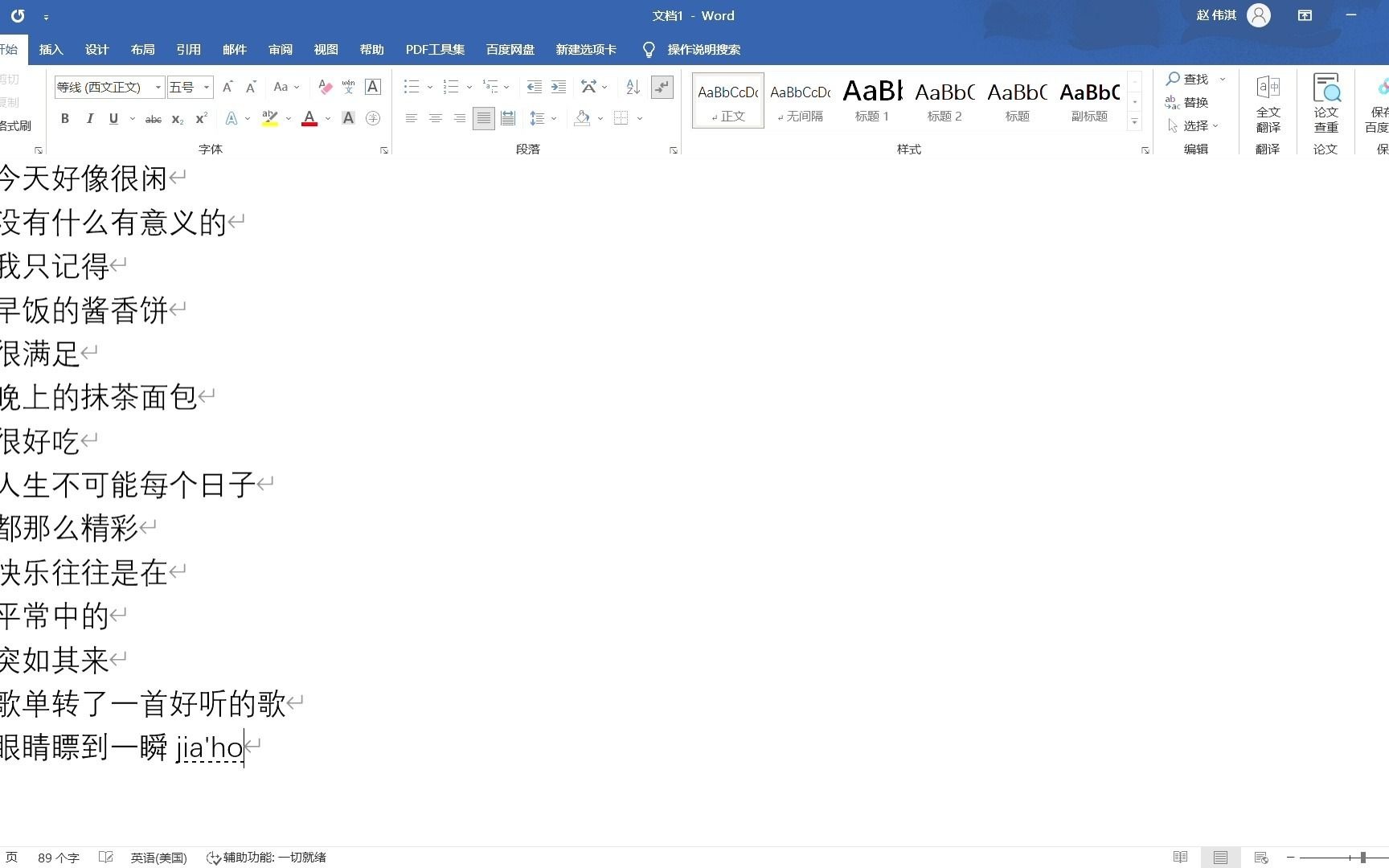Apply 标题 1 style
Image resolution: width=1389 pixels, height=868 pixels.
872,100
